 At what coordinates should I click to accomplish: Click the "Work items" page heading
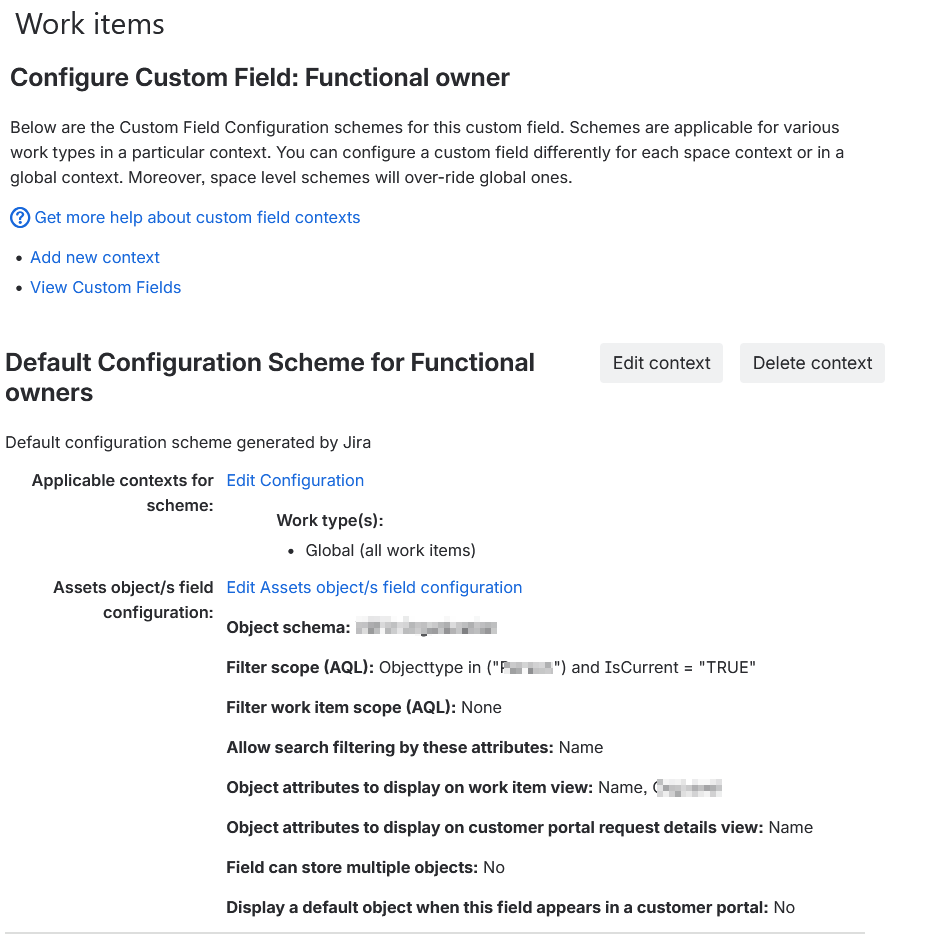[x=88, y=24]
